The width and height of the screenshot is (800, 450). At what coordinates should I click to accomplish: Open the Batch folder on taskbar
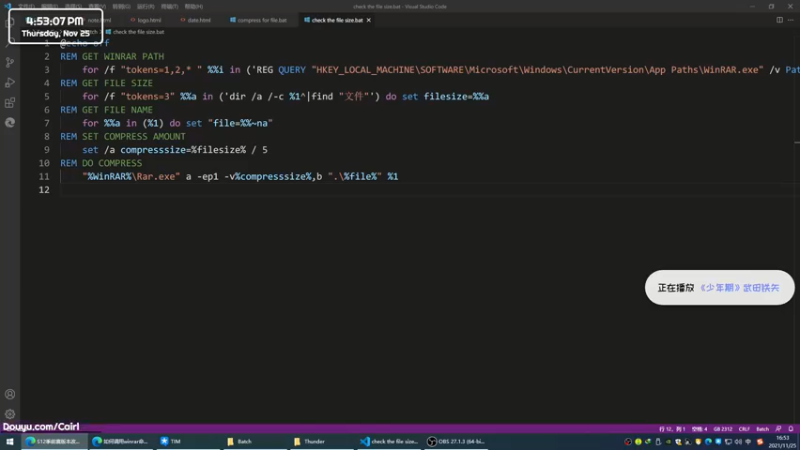pos(254,441)
